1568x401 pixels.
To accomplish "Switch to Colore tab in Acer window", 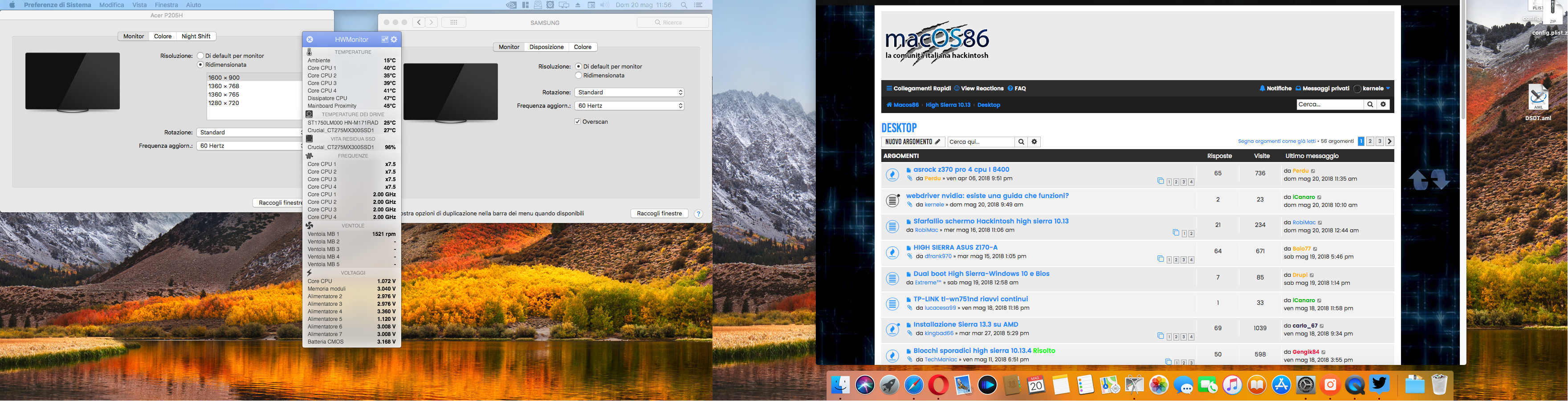I will point(163,36).
